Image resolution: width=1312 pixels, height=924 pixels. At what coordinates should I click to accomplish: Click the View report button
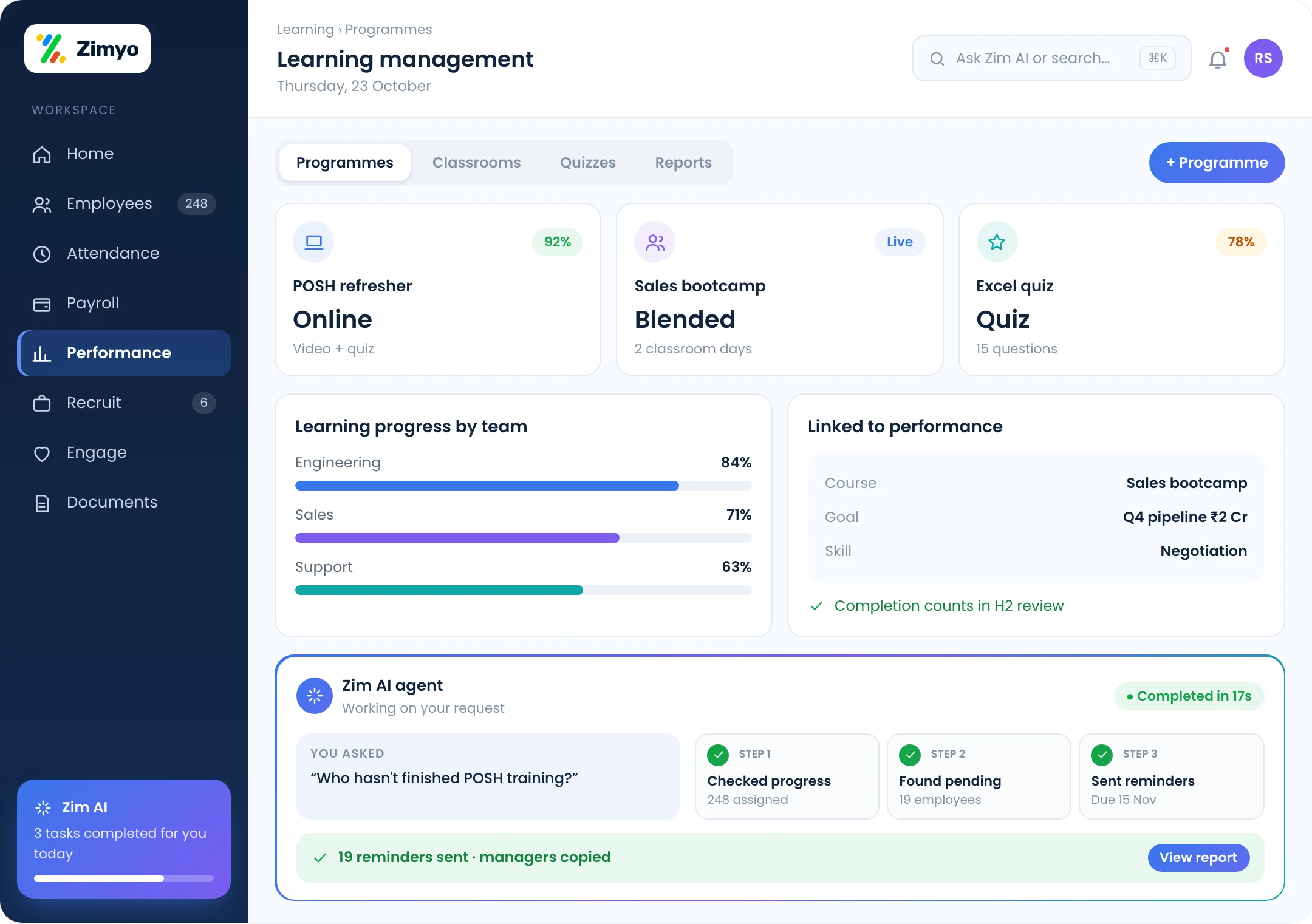1198,857
